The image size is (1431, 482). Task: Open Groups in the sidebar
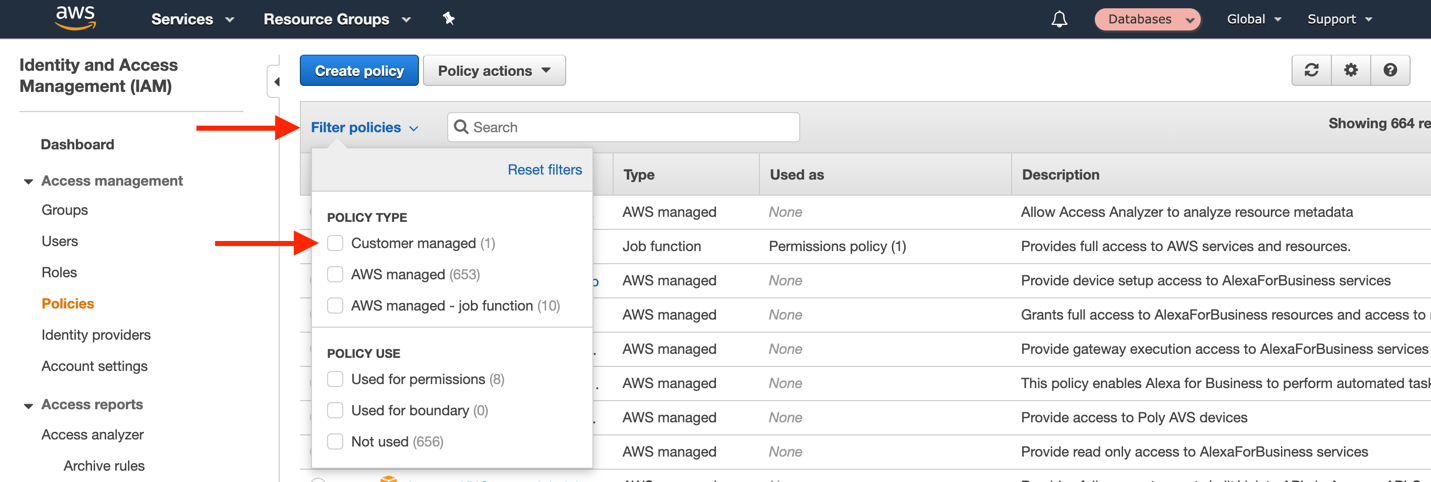pyautogui.click(x=65, y=210)
